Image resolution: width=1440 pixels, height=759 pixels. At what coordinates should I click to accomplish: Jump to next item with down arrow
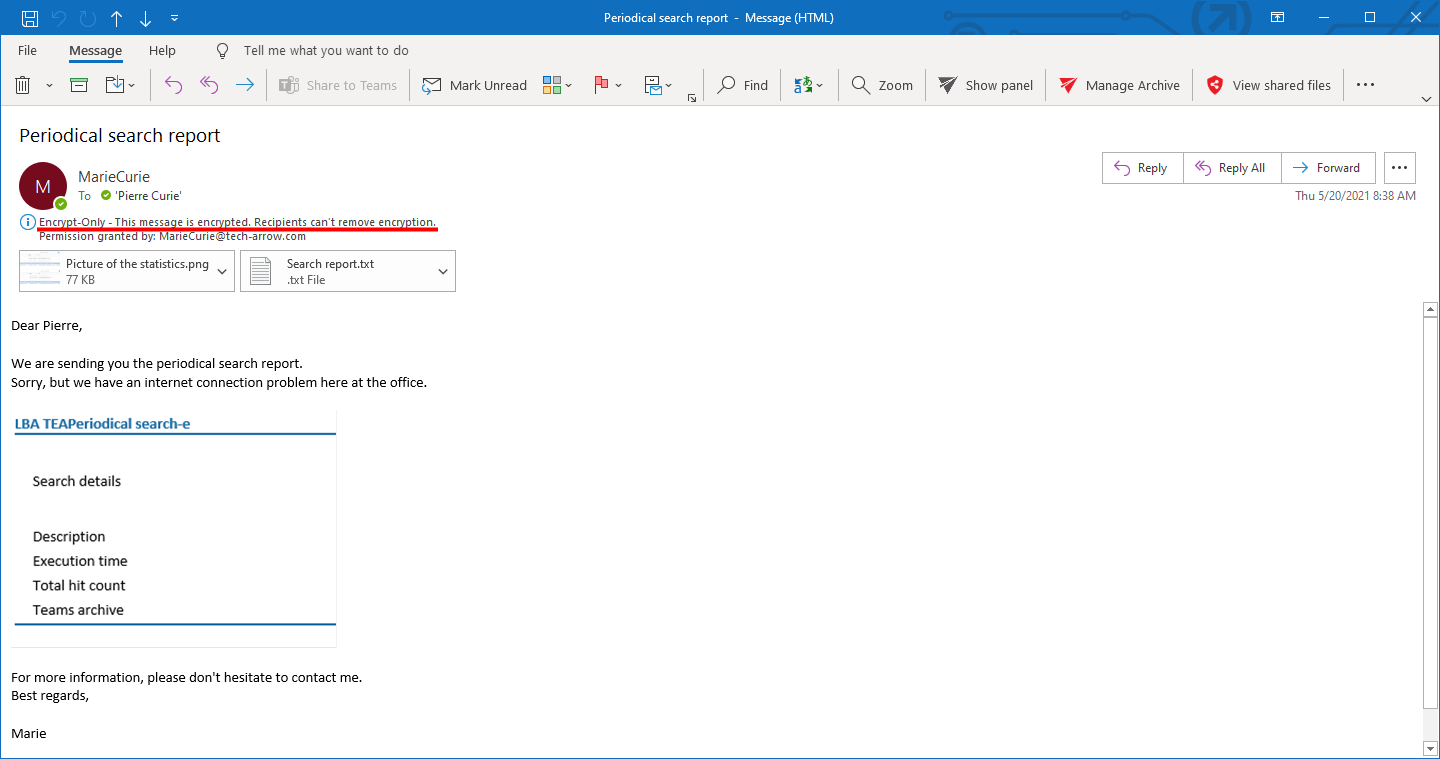pos(146,18)
